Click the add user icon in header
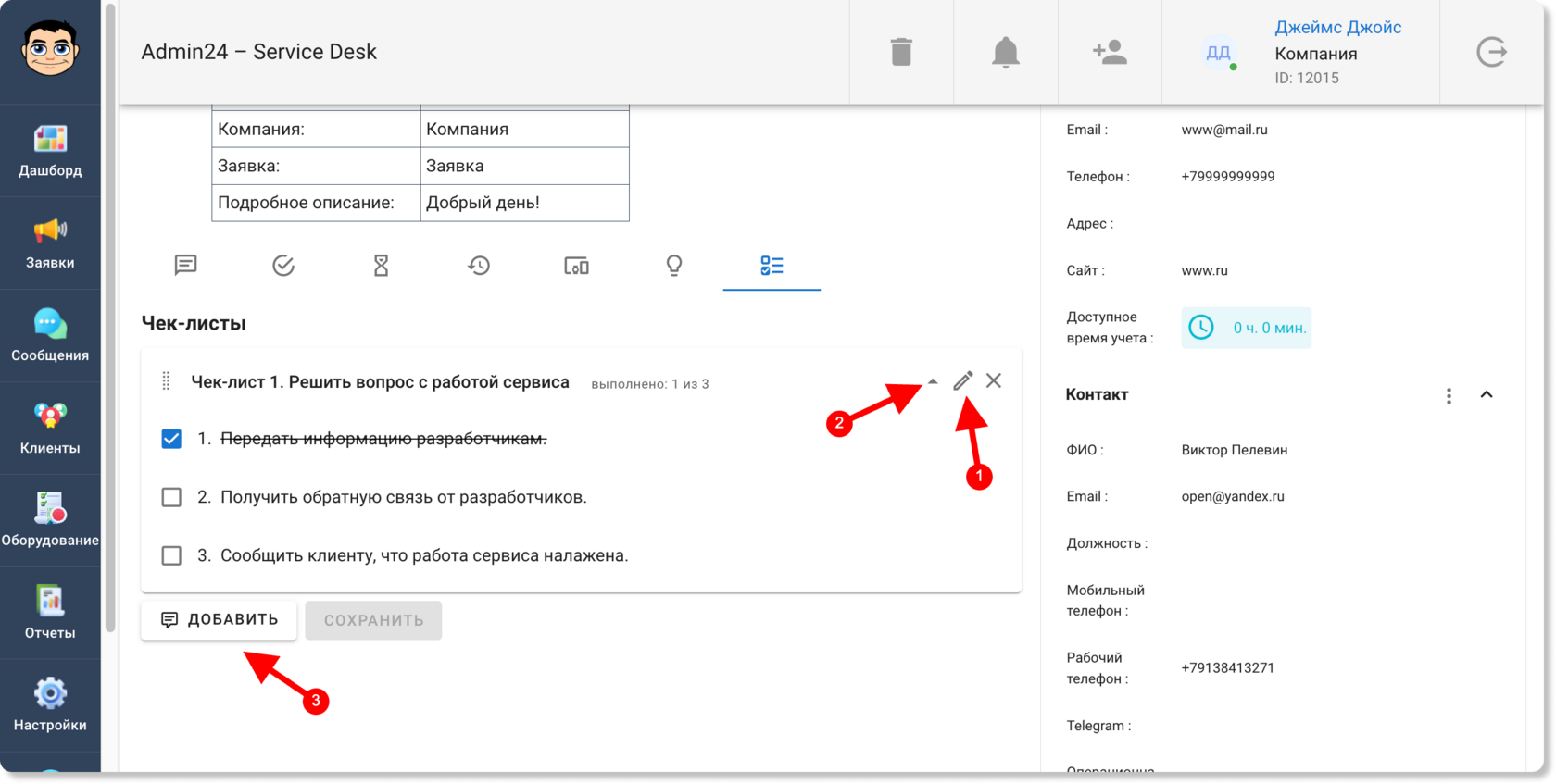 pos(1110,52)
